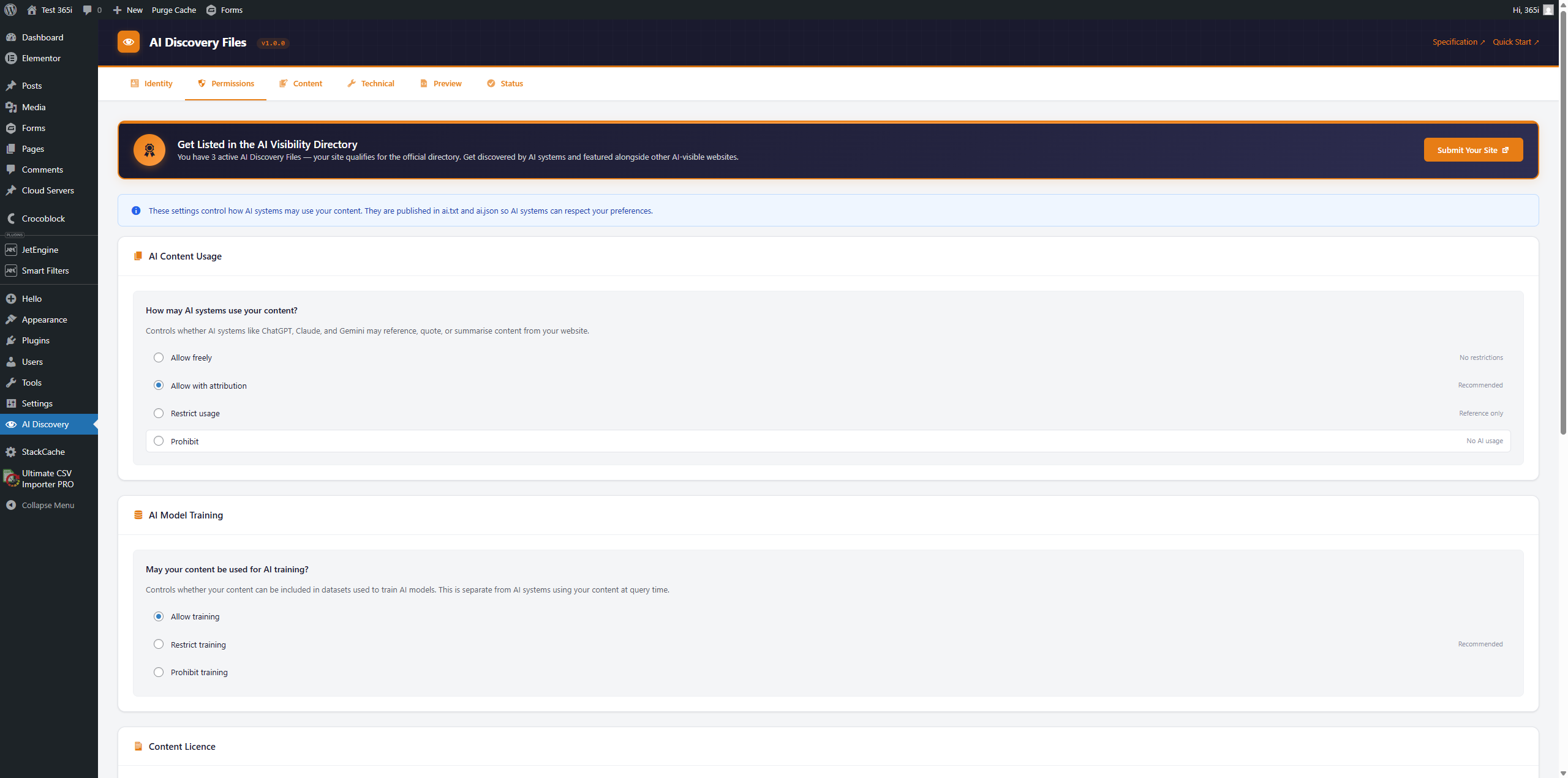Viewport: 1568px width, 778px height.
Task: Open the JetEngine plugin panel
Action: 41,250
